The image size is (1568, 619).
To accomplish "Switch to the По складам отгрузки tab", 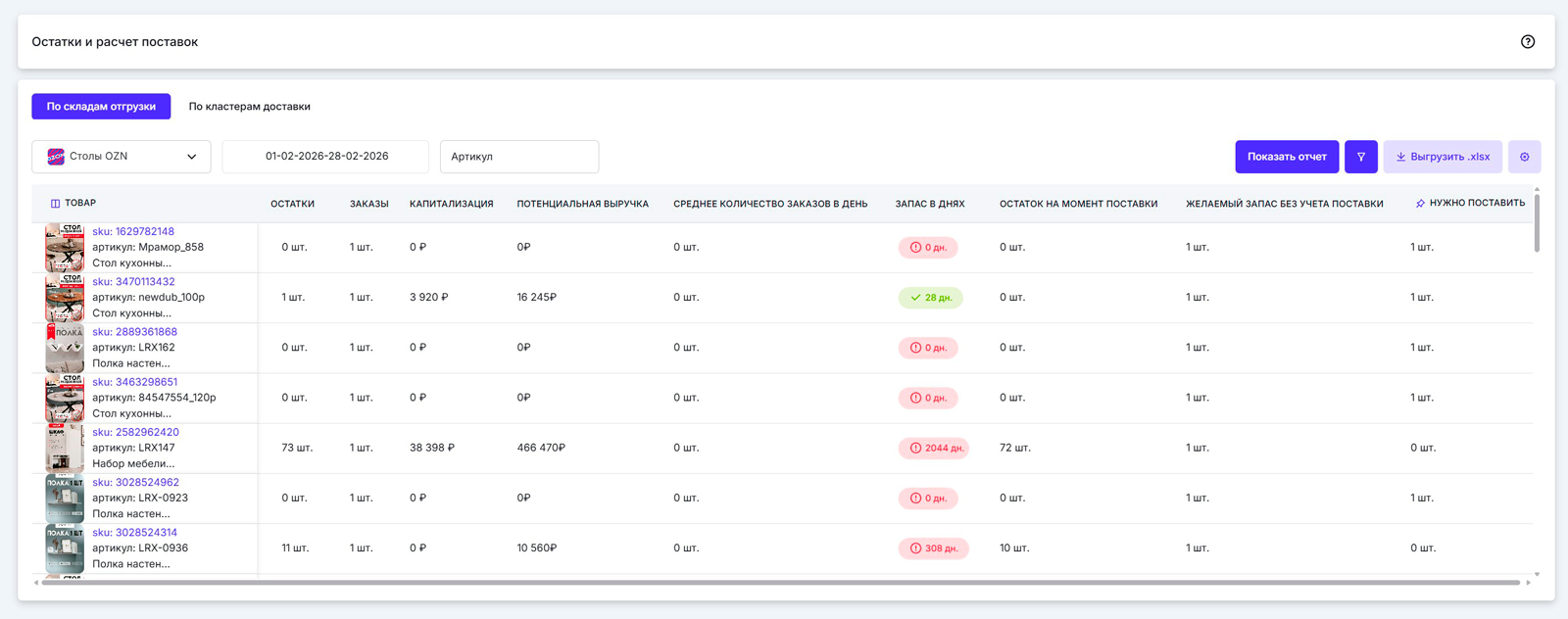I will click(101, 107).
